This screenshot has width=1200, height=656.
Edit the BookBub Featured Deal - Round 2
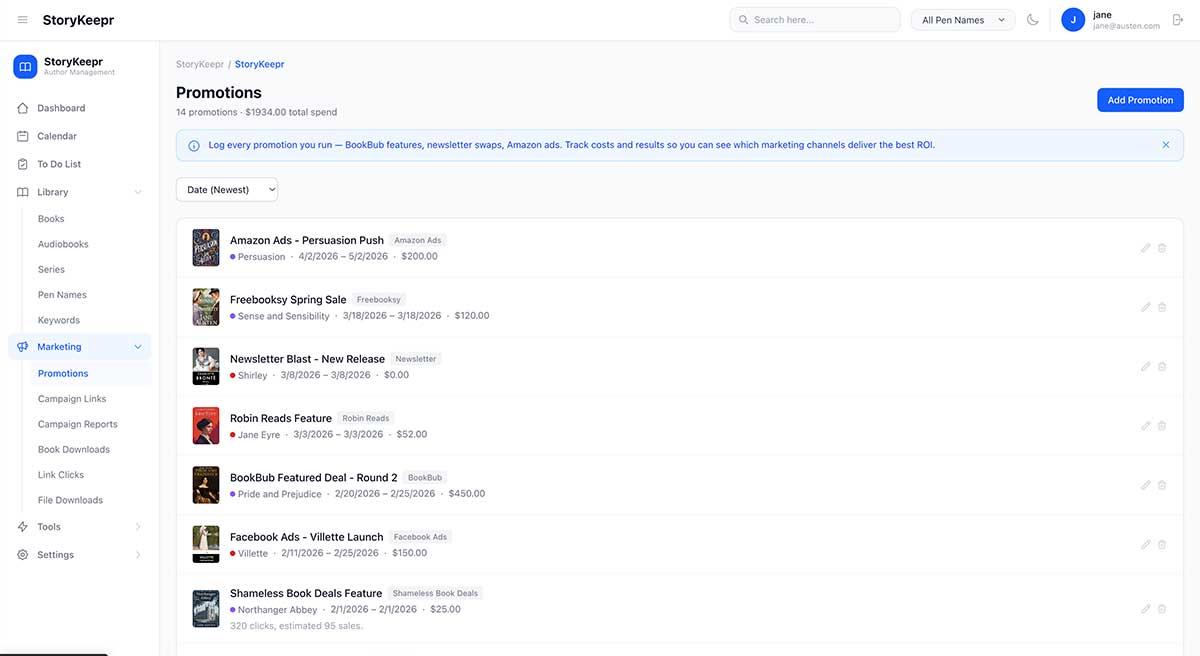tap(1146, 485)
